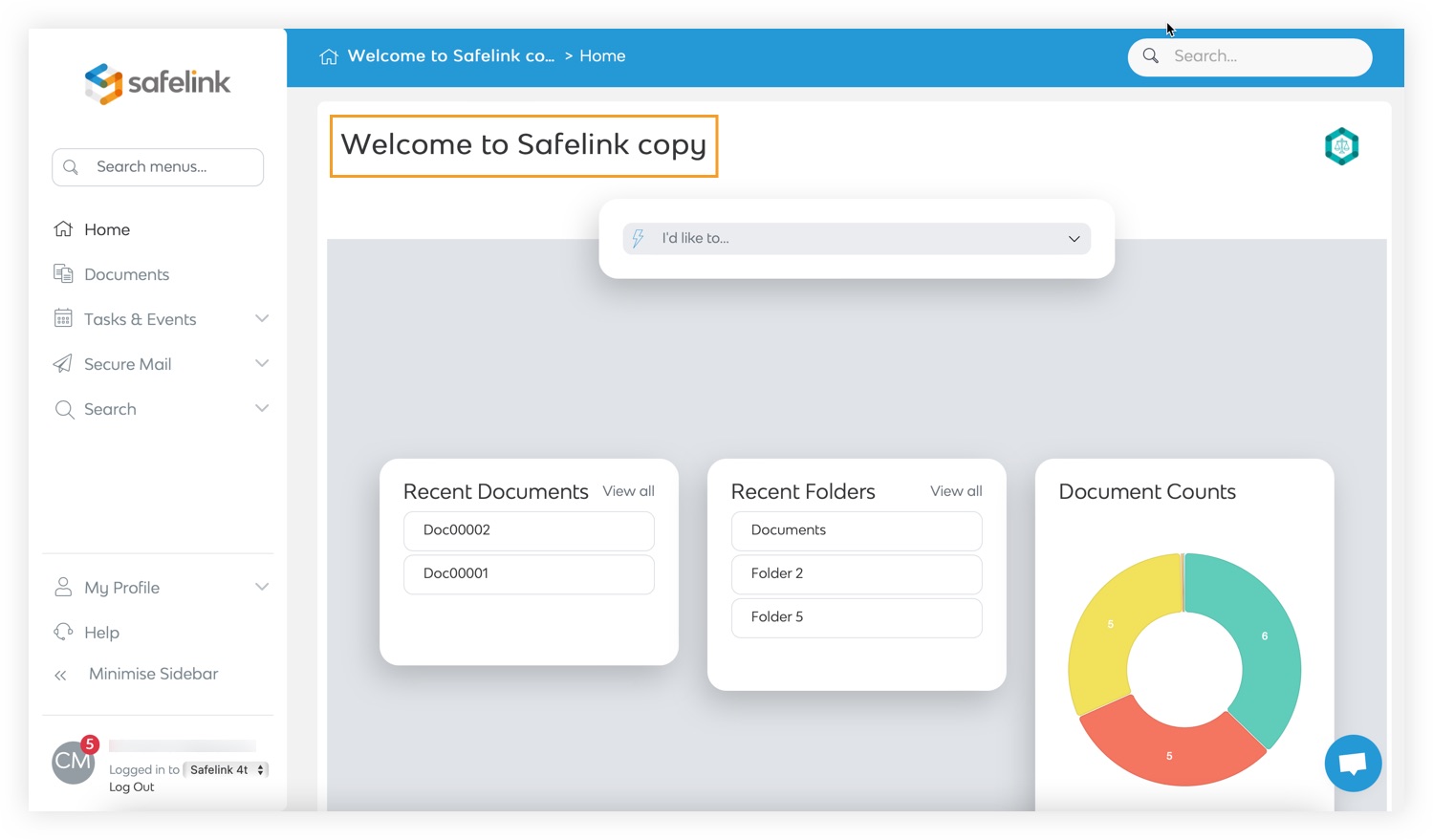Click the Home house icon in the sidebar
This screenshot has height=840, width=1433.
pyautogui.click(x=63, y=229)
